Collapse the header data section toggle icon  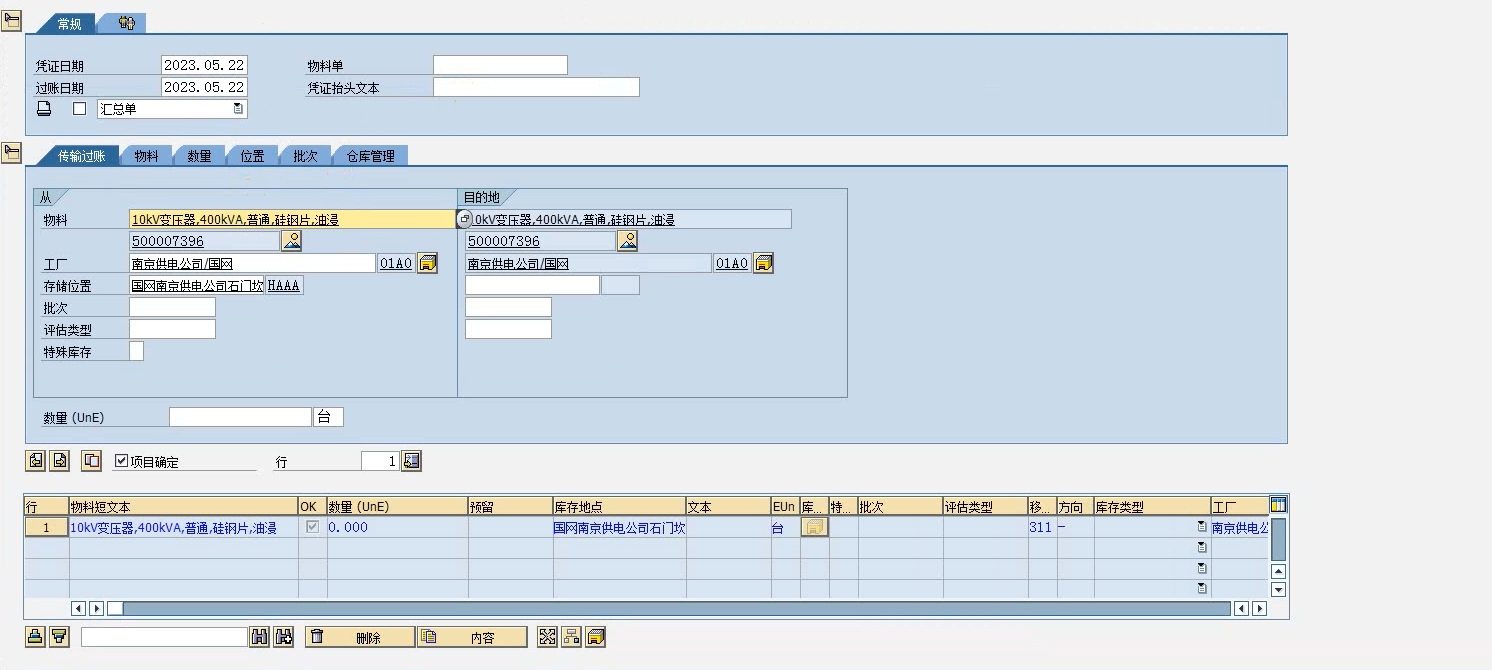coord(12,21)
